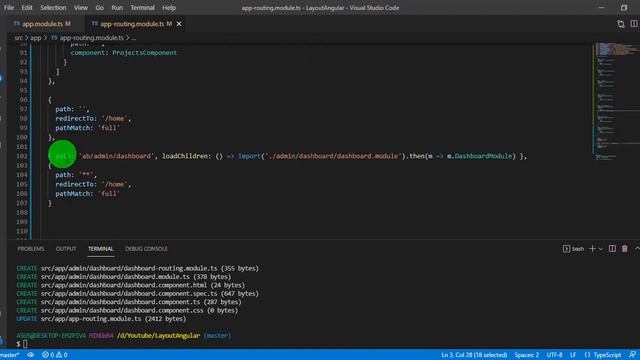The height and width of the screenshot is (360, 640).
Task: Click dashboard.component.spec.ts path in terminal
Action: [129, 293]
